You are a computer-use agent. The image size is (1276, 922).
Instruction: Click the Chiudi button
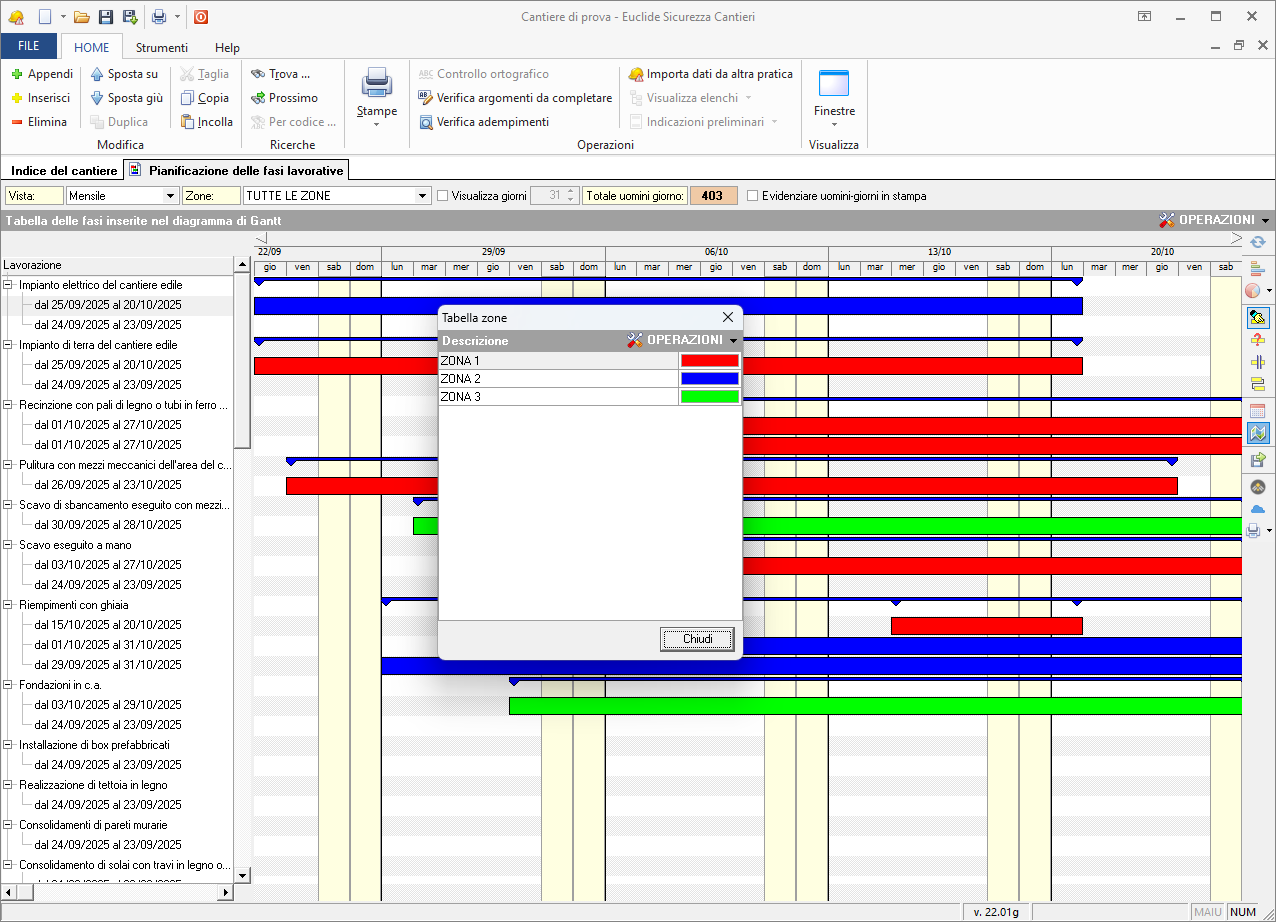pyautogui.click(x=697, y=639)
